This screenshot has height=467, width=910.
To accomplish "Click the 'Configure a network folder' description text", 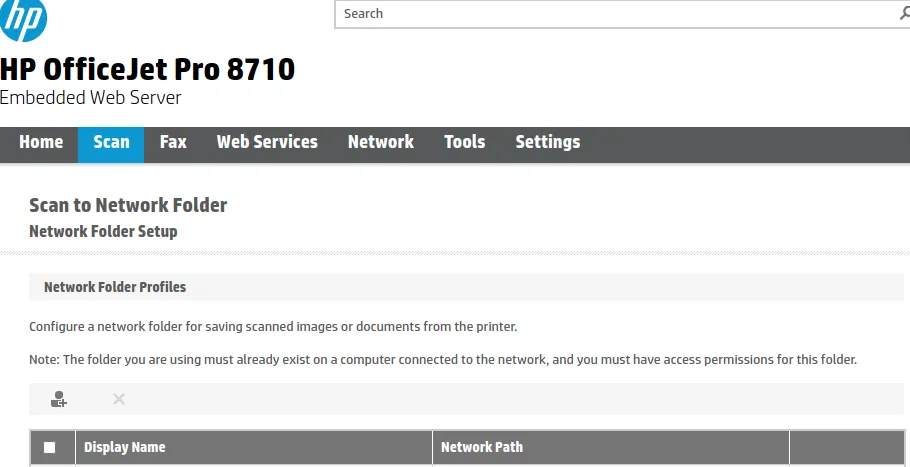I will (273, 327).
